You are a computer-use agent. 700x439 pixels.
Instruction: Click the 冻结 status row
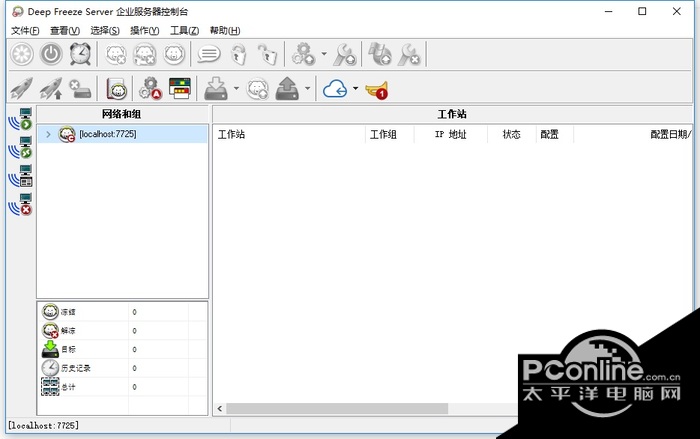pos(122,312)
